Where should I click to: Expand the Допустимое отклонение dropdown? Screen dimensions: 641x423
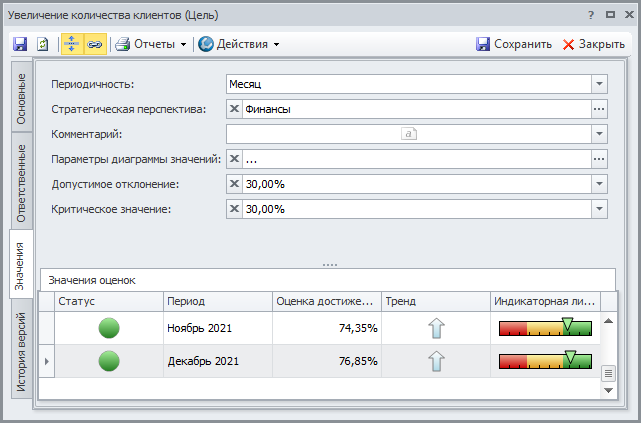[599, 184]
